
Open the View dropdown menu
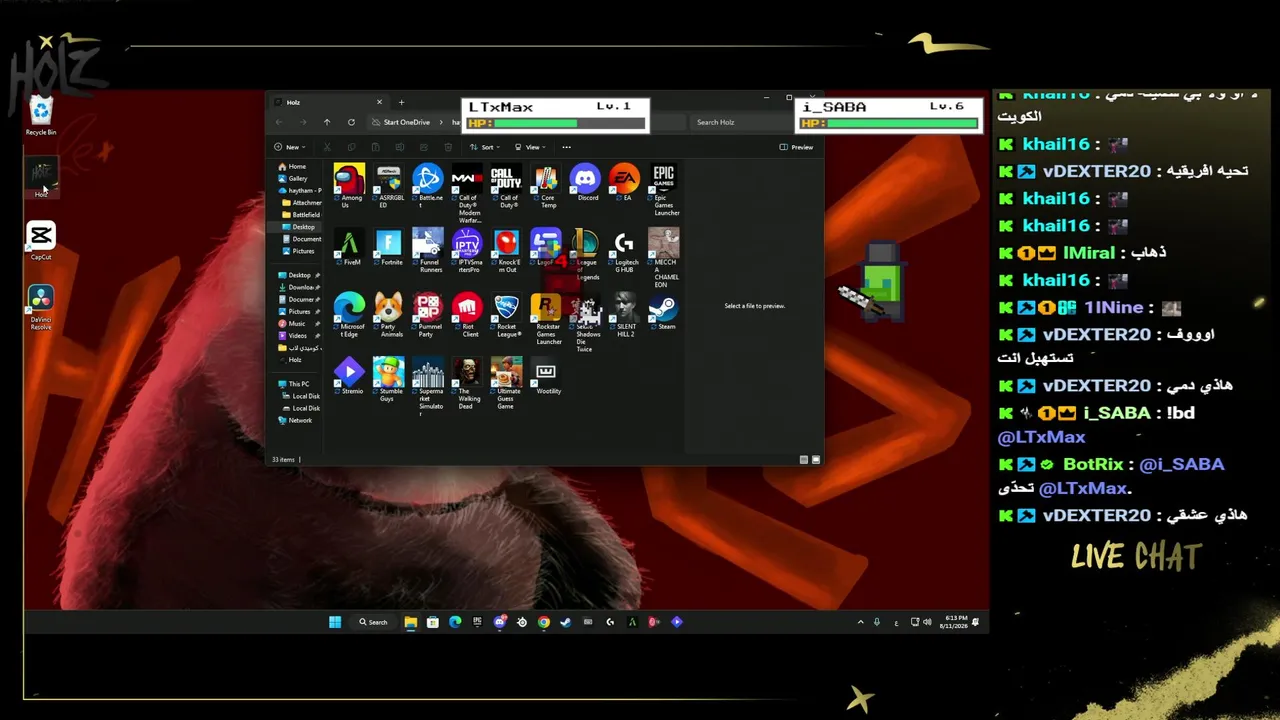point(531,147)
